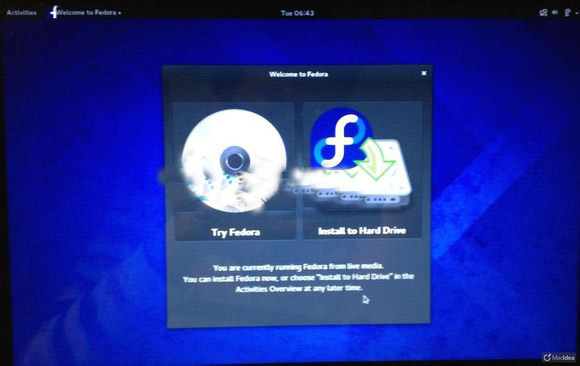Choose the Try Fedora label
Viewport: 580px width, 366px height.
pyautogui.click(x=236, y=232)
